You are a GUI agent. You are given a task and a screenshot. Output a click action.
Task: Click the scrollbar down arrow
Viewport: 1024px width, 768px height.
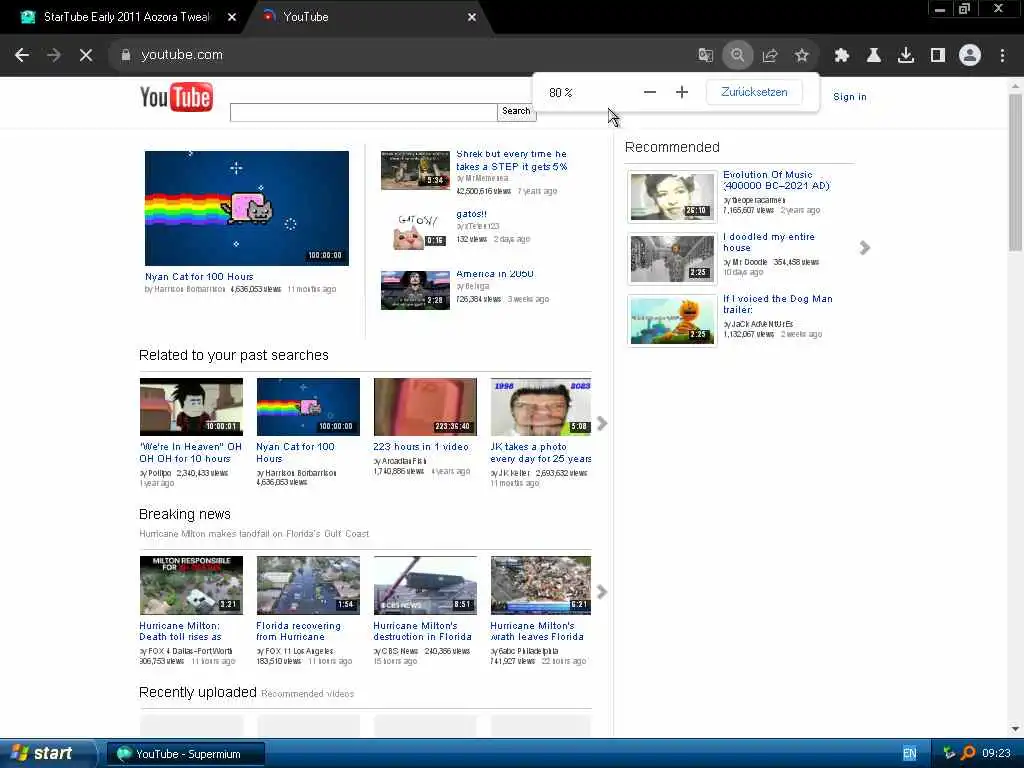tap(1015, 729)
